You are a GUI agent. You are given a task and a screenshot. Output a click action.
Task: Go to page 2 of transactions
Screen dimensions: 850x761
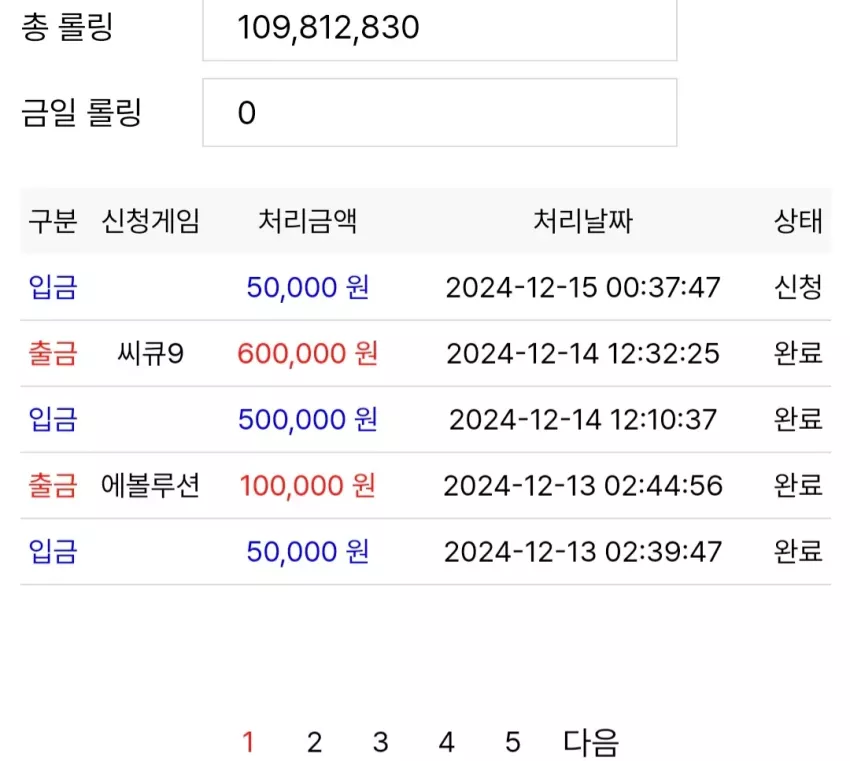coord(314,742)
